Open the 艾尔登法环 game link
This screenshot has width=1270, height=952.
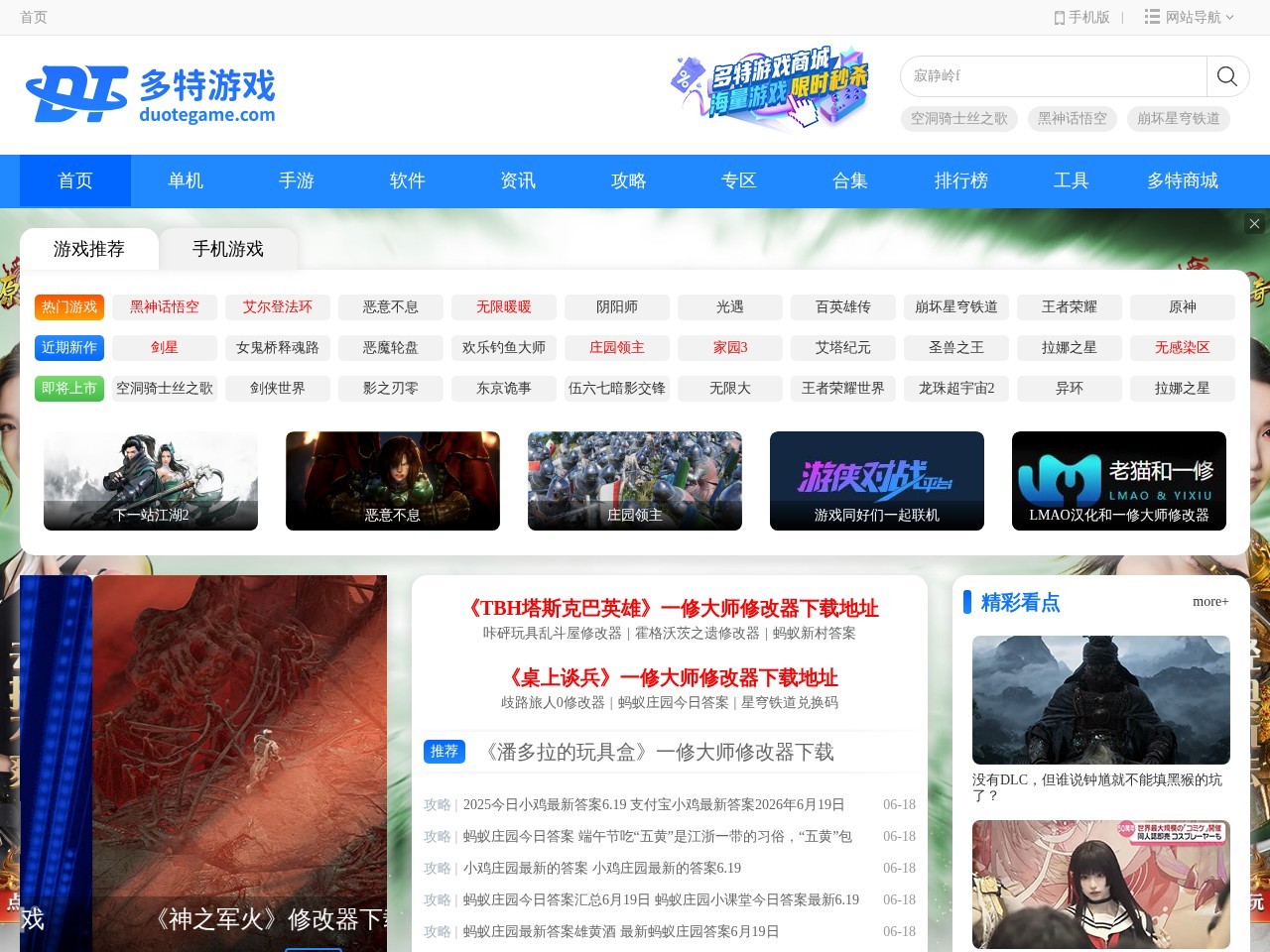pos(278,307)
